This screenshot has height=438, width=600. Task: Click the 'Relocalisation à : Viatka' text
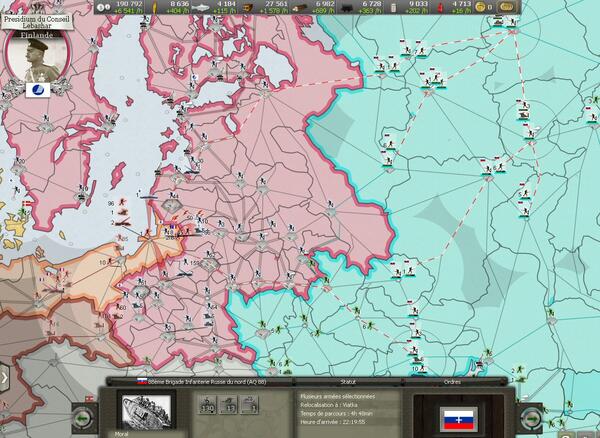tap(329, 405)
